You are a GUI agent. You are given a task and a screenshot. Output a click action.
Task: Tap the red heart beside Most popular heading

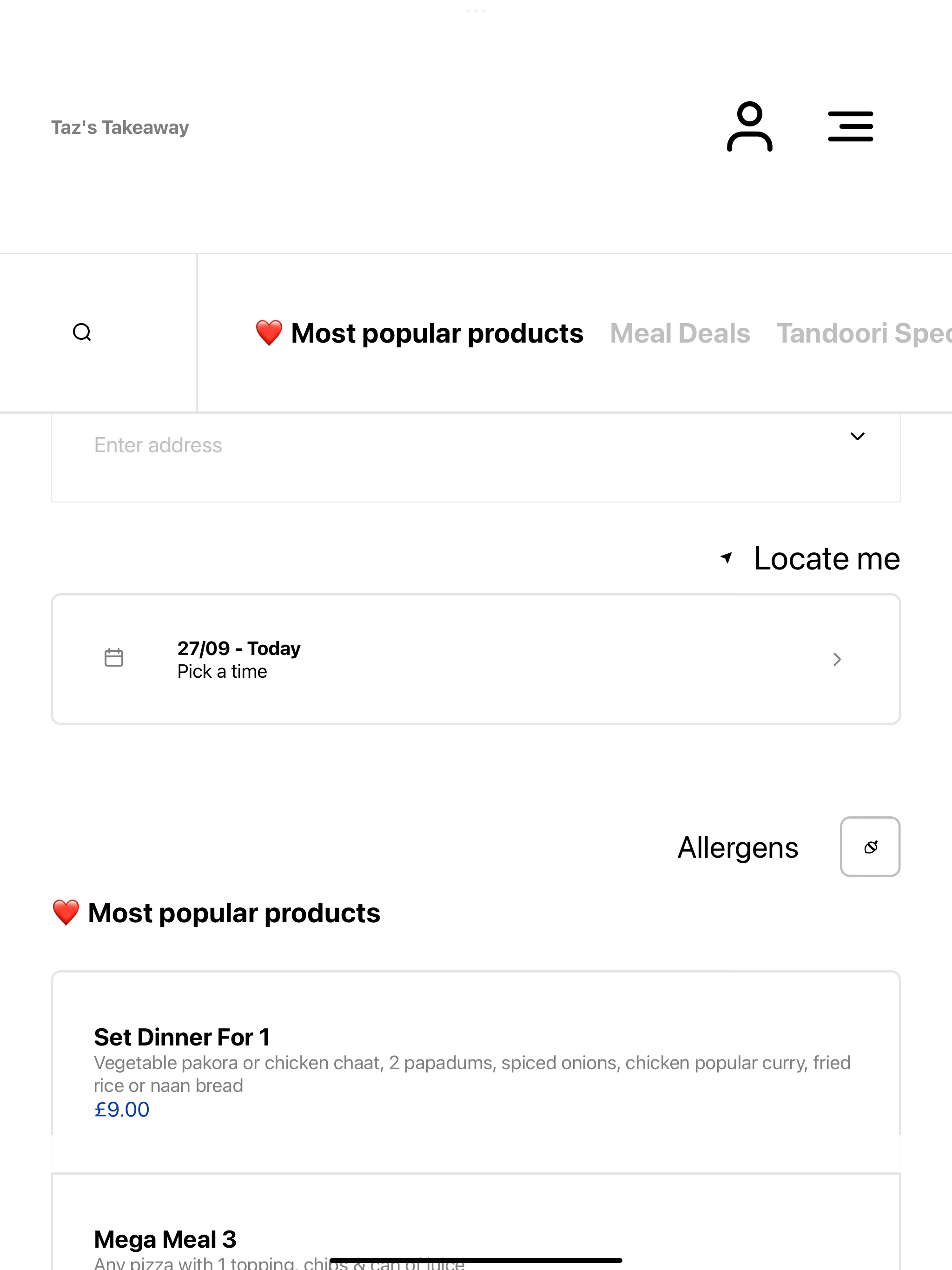(x=66, y=913)
